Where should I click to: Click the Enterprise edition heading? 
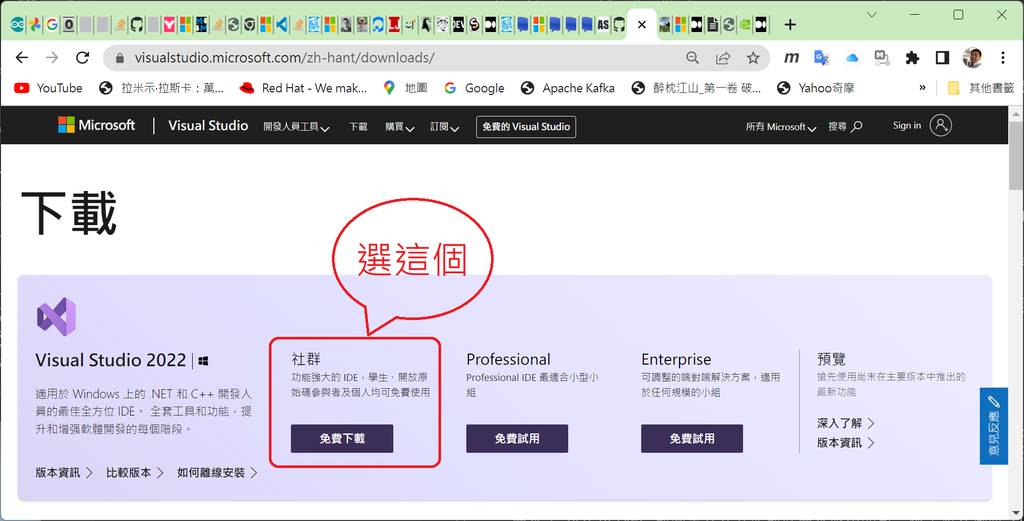tap(676, 359)
